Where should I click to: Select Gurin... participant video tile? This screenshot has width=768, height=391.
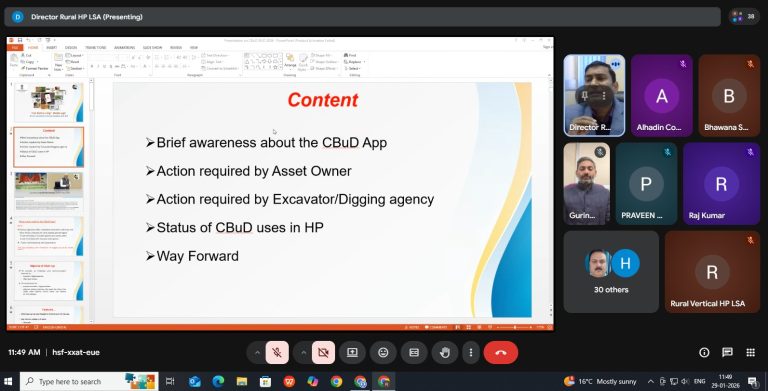[x=587, y=184]
